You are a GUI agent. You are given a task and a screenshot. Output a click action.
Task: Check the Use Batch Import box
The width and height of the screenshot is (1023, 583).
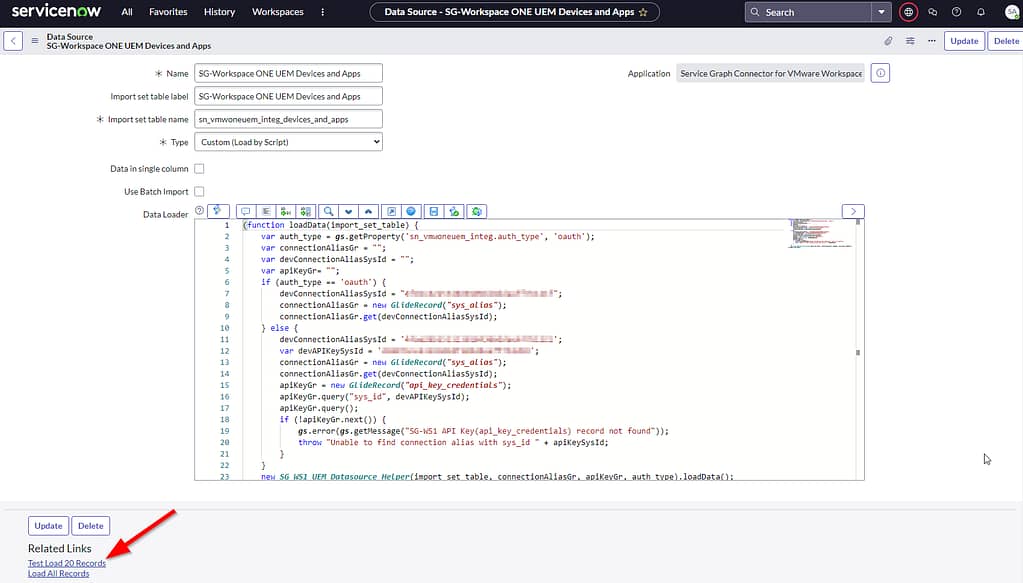199,191
